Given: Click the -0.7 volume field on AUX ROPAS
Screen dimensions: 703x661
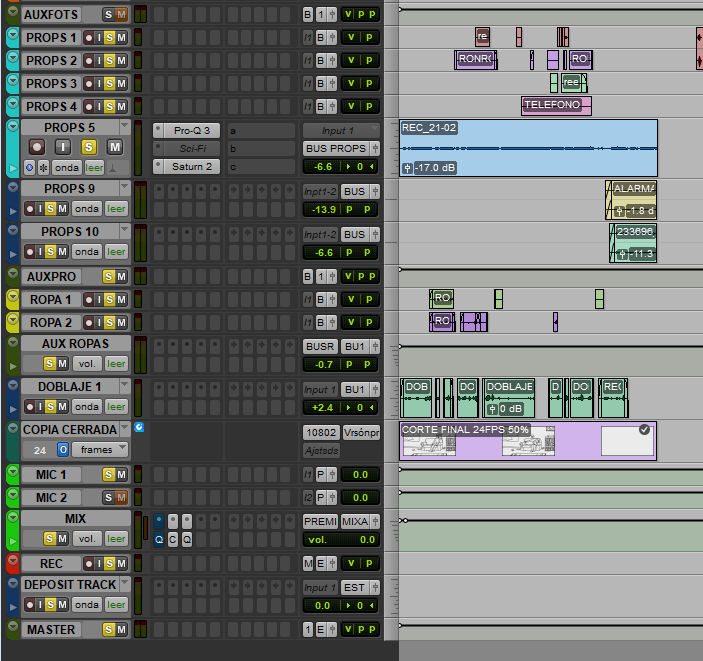Looking at the screenshot, I should coord(324,365).
